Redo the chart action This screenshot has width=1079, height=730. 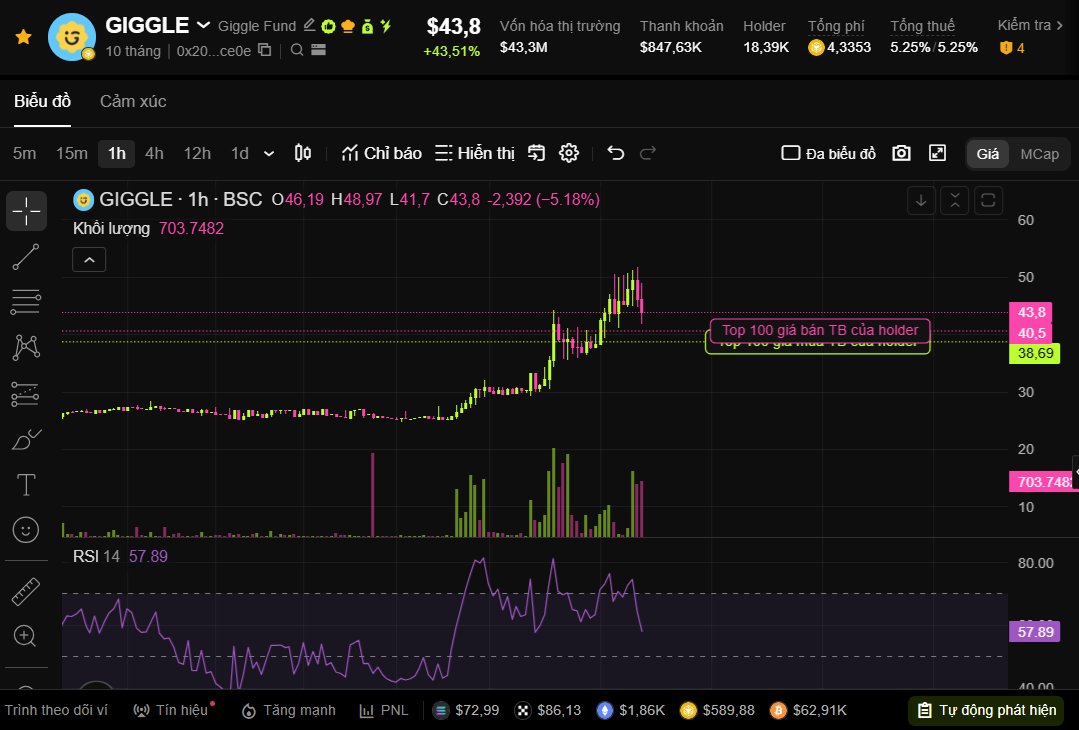648,153
